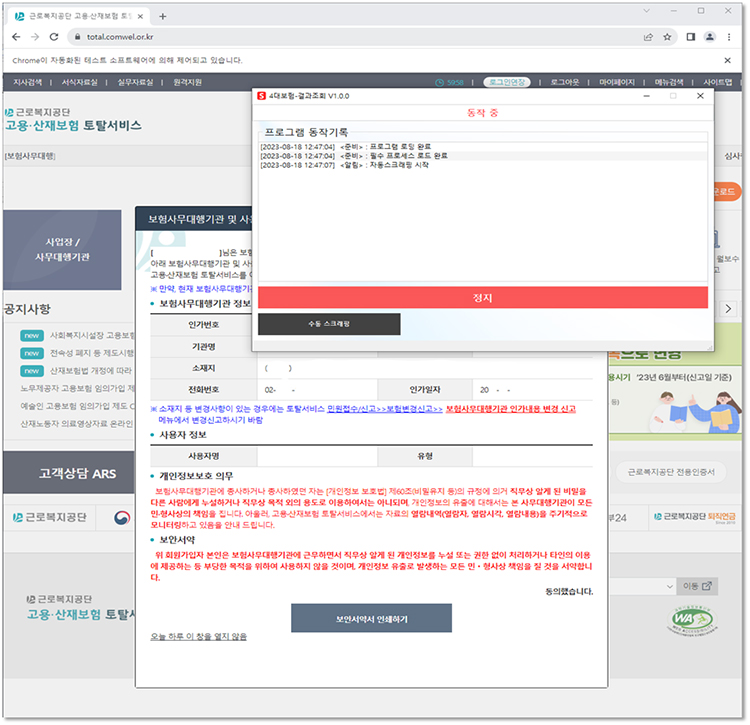Open a new tab with plus icon

pos(163,15)
